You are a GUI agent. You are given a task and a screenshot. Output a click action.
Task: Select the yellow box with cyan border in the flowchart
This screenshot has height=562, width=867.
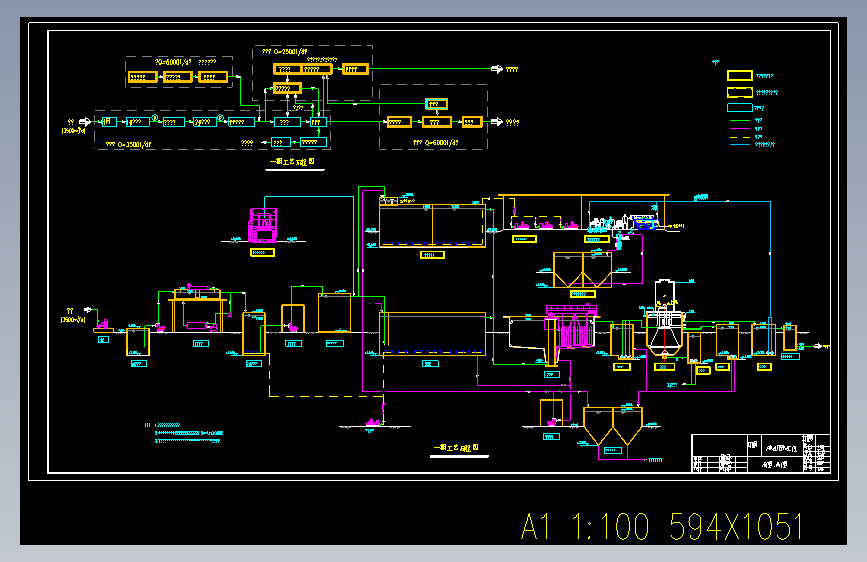436,104
